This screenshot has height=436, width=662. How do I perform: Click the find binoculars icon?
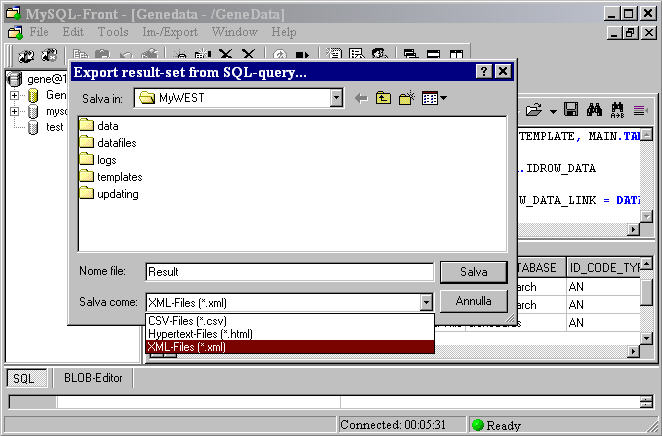594,110
